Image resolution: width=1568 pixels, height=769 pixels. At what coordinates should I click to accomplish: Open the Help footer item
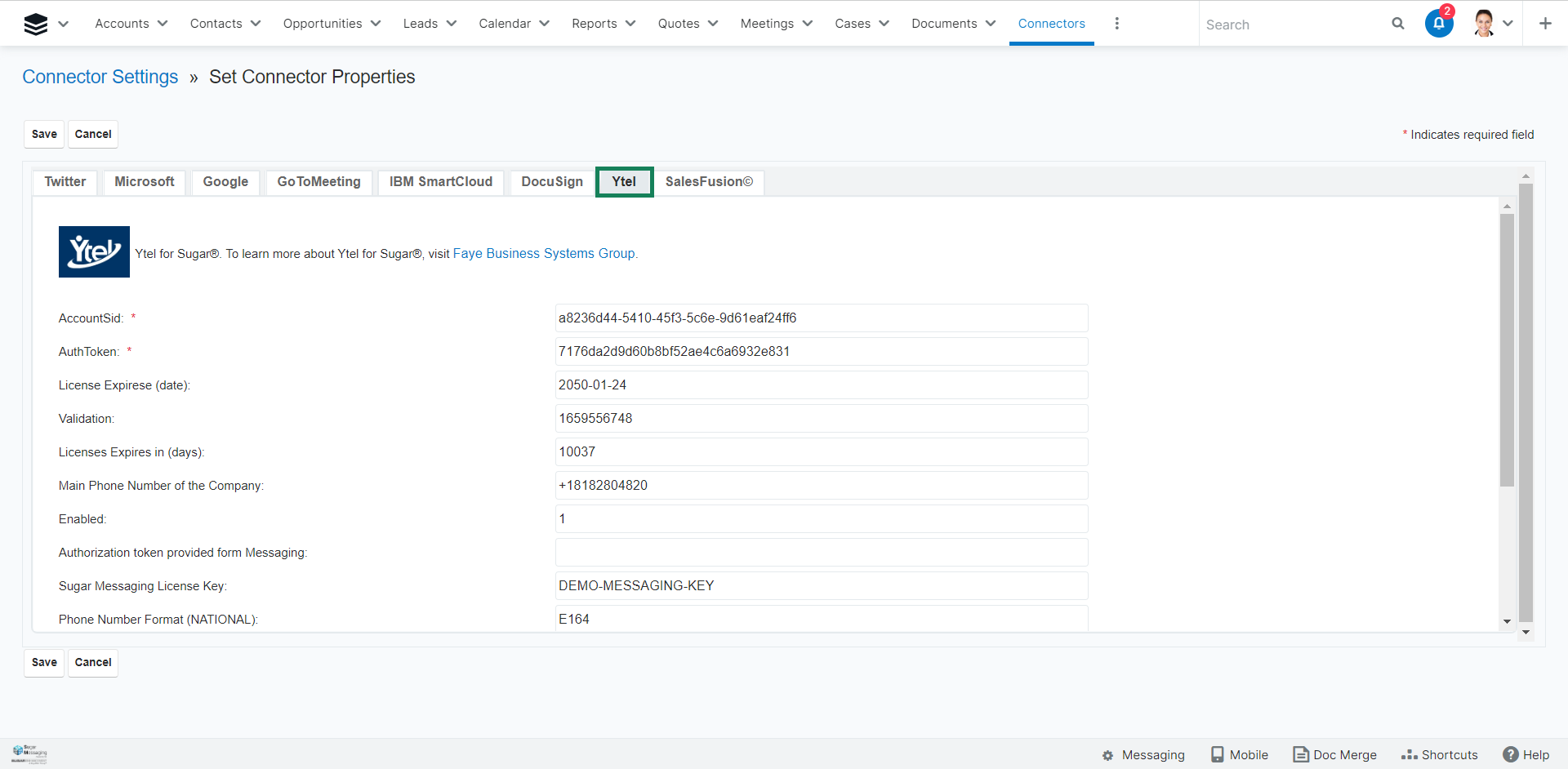pyautogui.click(x=1526, y=755)
